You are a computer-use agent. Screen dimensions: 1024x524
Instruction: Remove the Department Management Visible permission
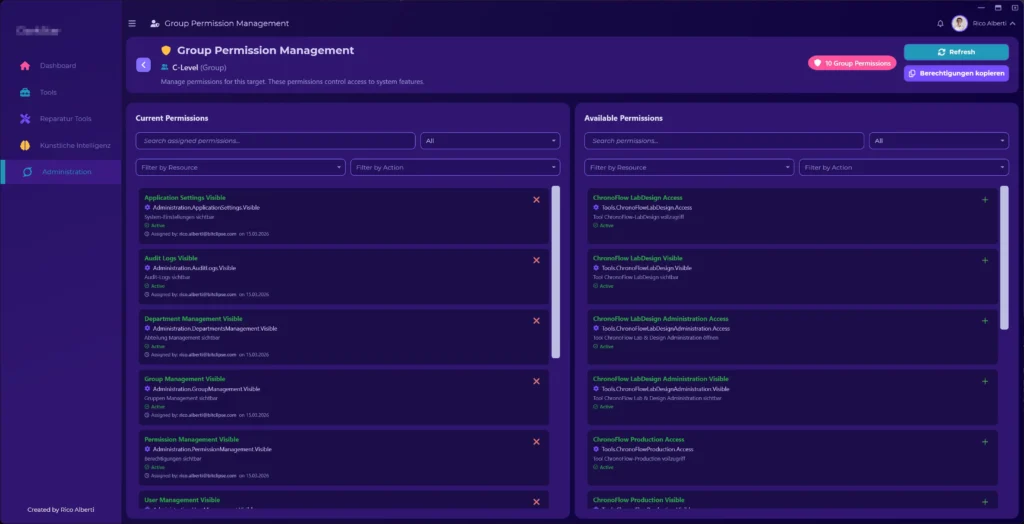[x=536, y=321]
